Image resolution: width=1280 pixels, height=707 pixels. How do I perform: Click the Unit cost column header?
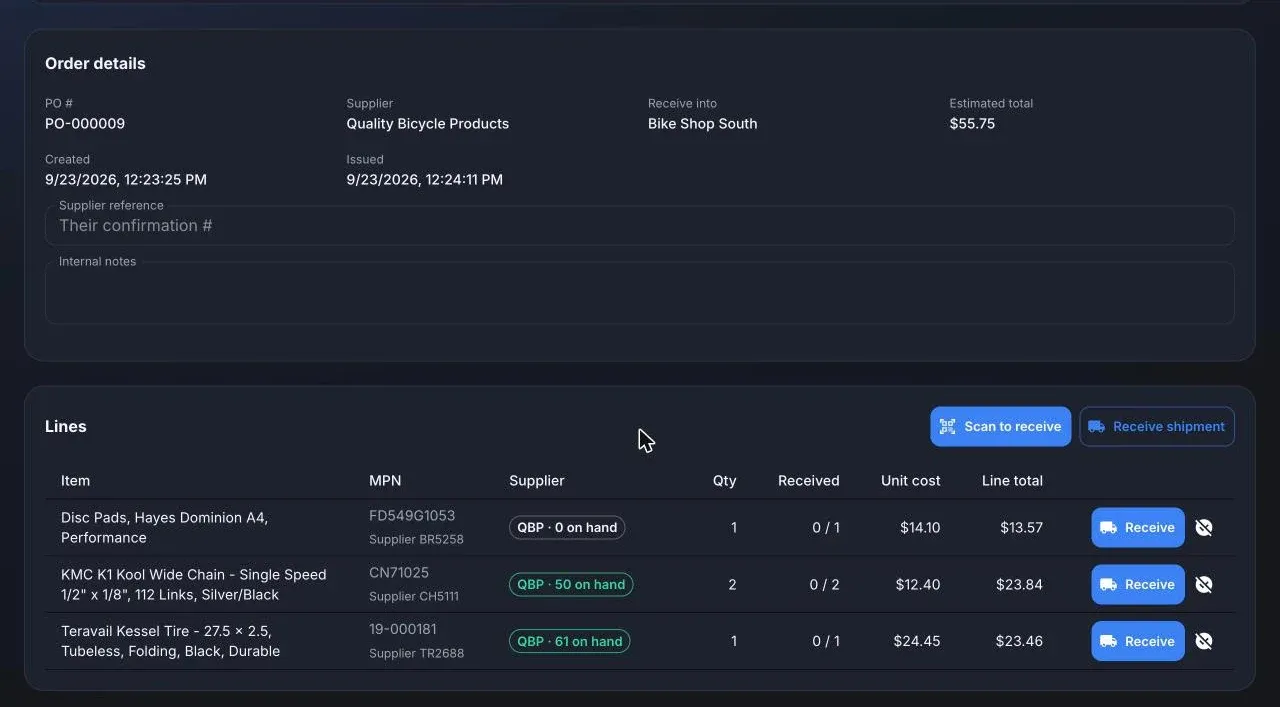coord(911,480)
